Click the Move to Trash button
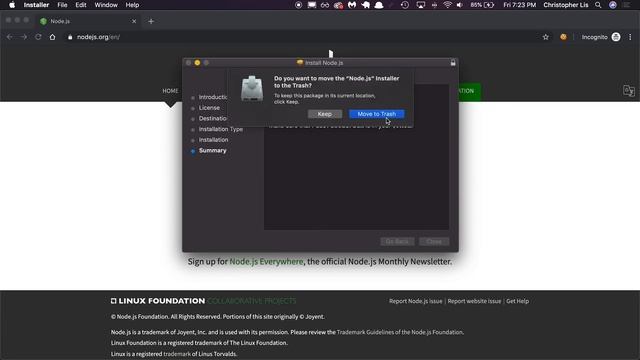Image resolution: width=640 pixels, height=360 pixels. tap(376, 114)
